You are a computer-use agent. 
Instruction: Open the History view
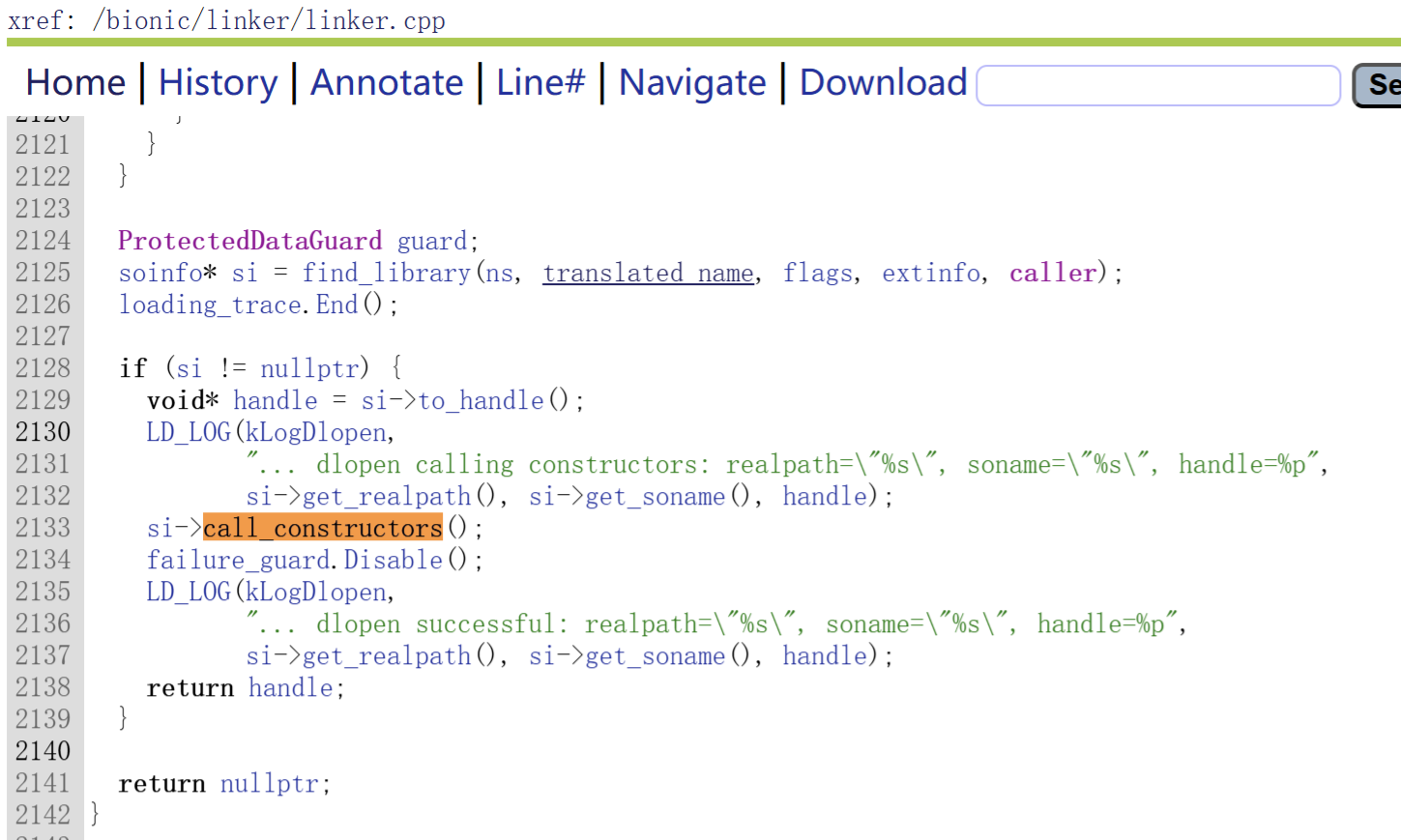coord(218,83)
